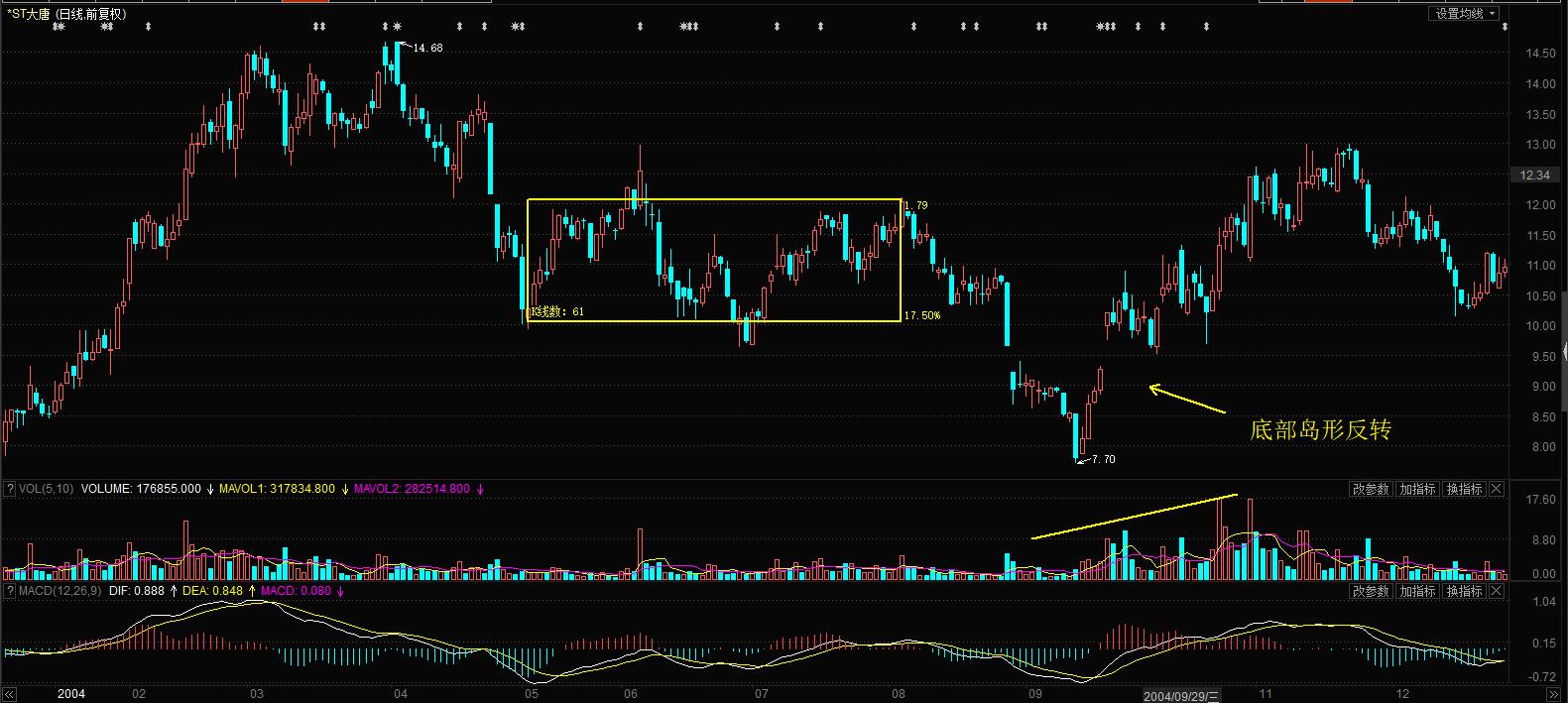The height and width of the screenshot is (703, 1568).
Task: Click month 04 on the time axis
Action: coord(400,694)
